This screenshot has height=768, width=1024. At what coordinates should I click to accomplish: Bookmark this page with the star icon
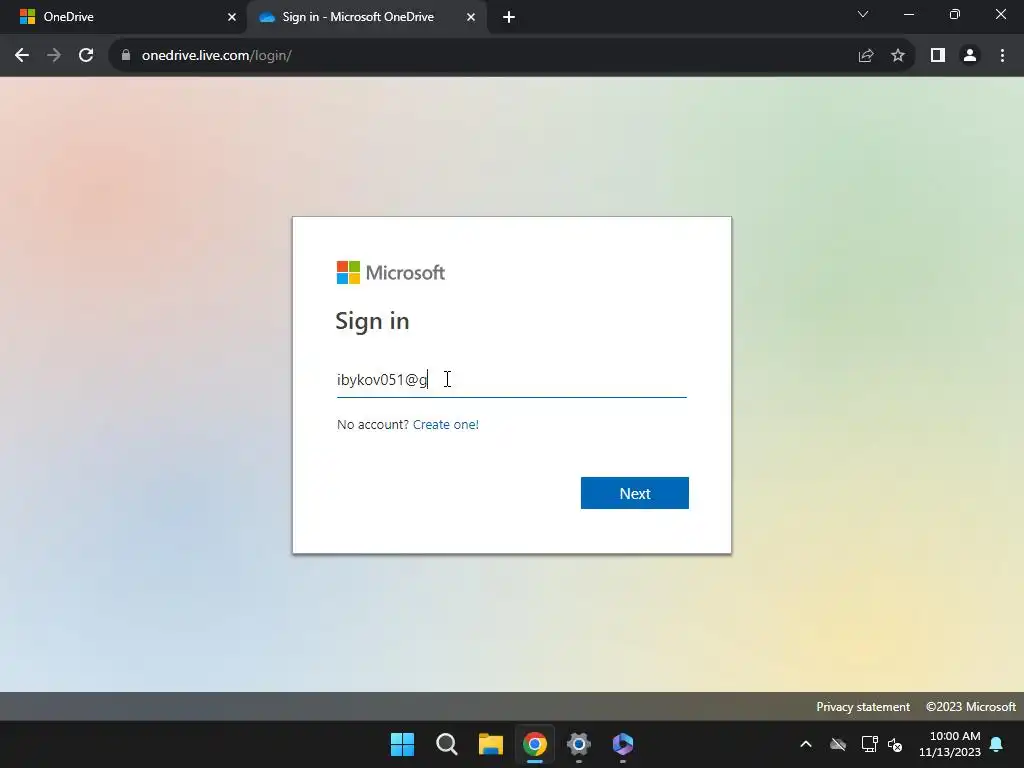pyautogui.click(x=898, y=56)
